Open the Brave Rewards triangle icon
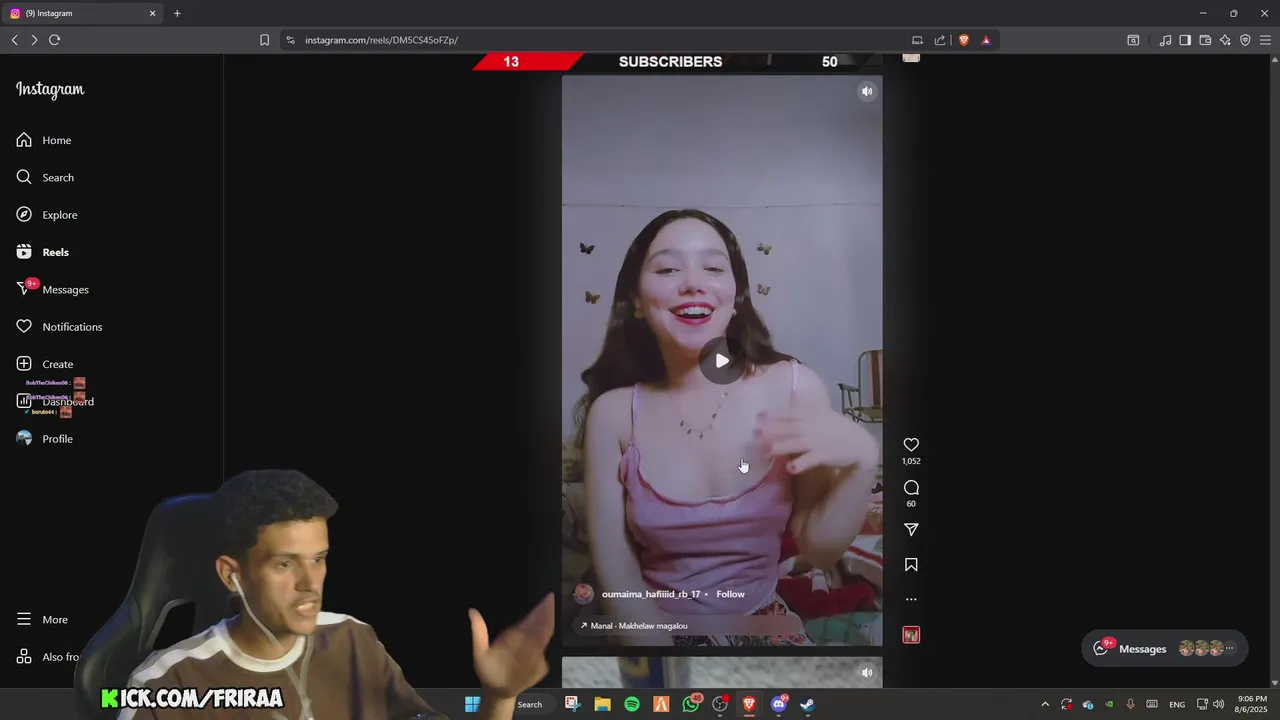Screen dimensions: 1280x720 pos(986,40)
